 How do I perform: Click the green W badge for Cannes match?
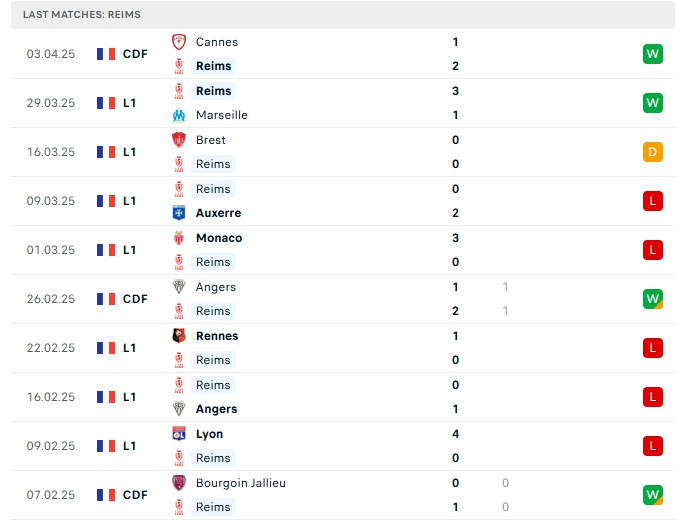pyautogui.click(x=653, y=54)
